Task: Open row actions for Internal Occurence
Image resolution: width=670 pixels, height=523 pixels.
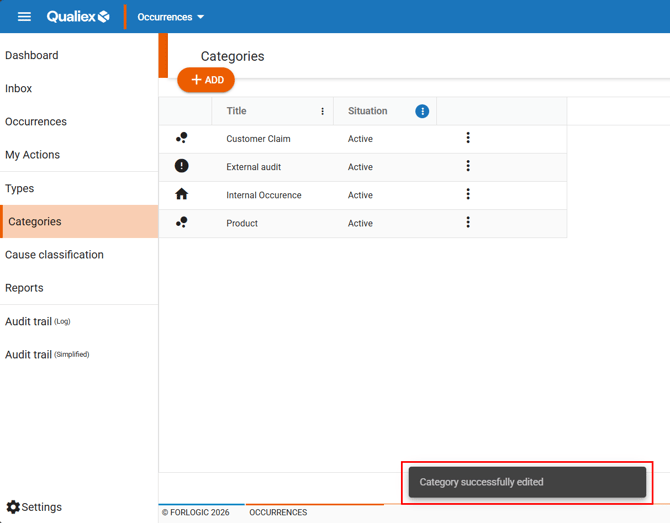Action: point(468,194)
